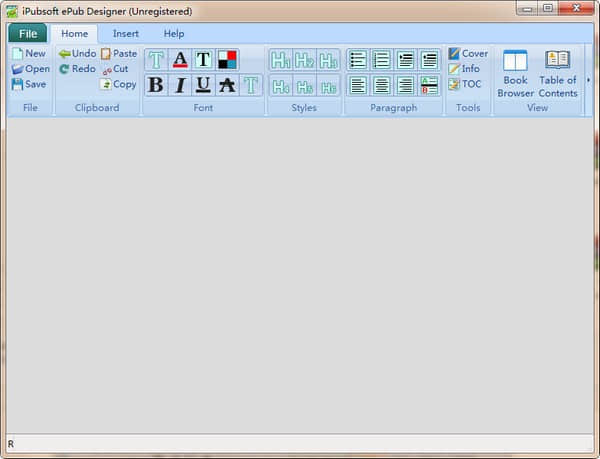Expand the ribbon overflow arrow
The height and width of the screenshot is (459, 600).
pyautogui.click(x=589, y=80)
